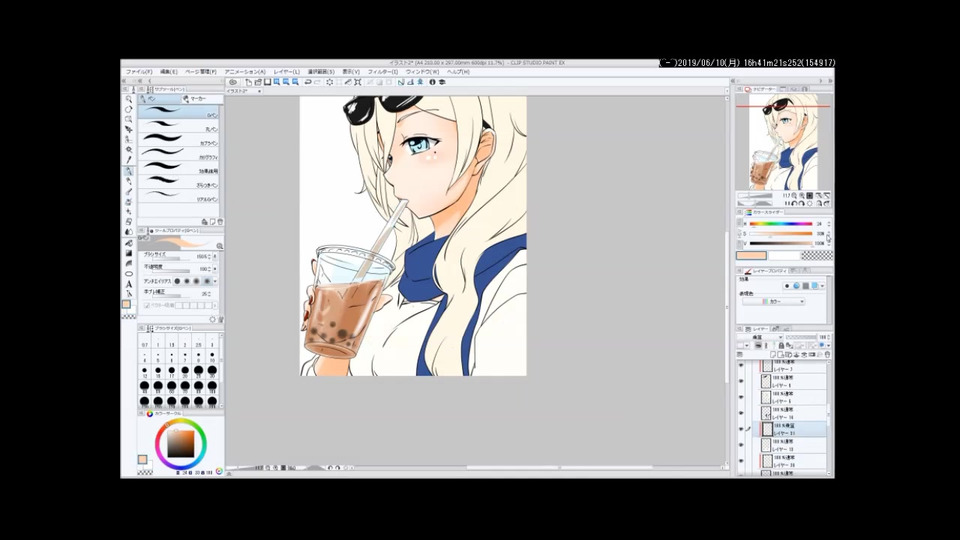Click the hue ring of color wheel
This screenshot has width=960, height=540.
pos(181,422)
